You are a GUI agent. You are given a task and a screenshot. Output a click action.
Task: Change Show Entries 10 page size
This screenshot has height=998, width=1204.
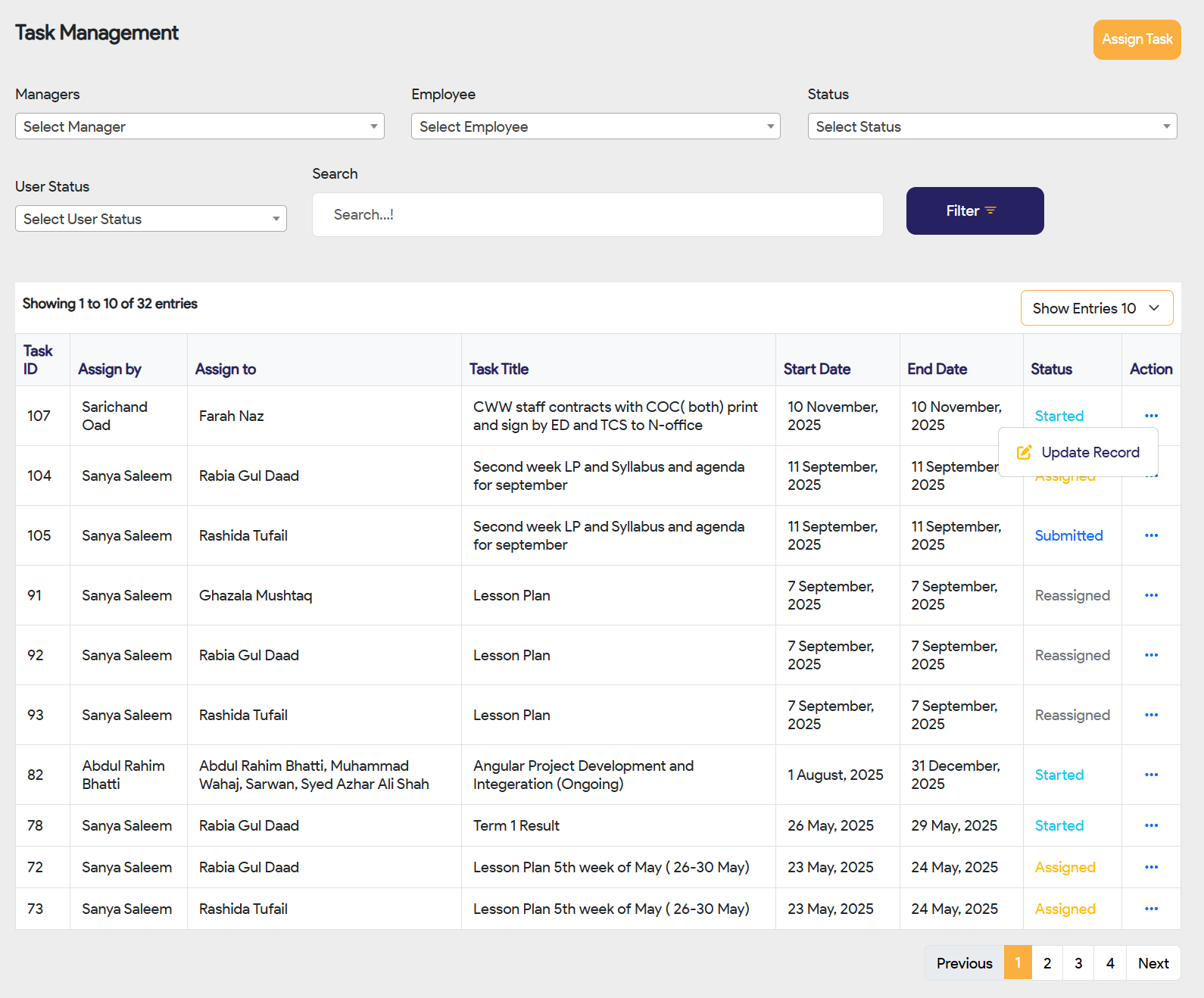pyautogui.click(x=1096, y=308)
